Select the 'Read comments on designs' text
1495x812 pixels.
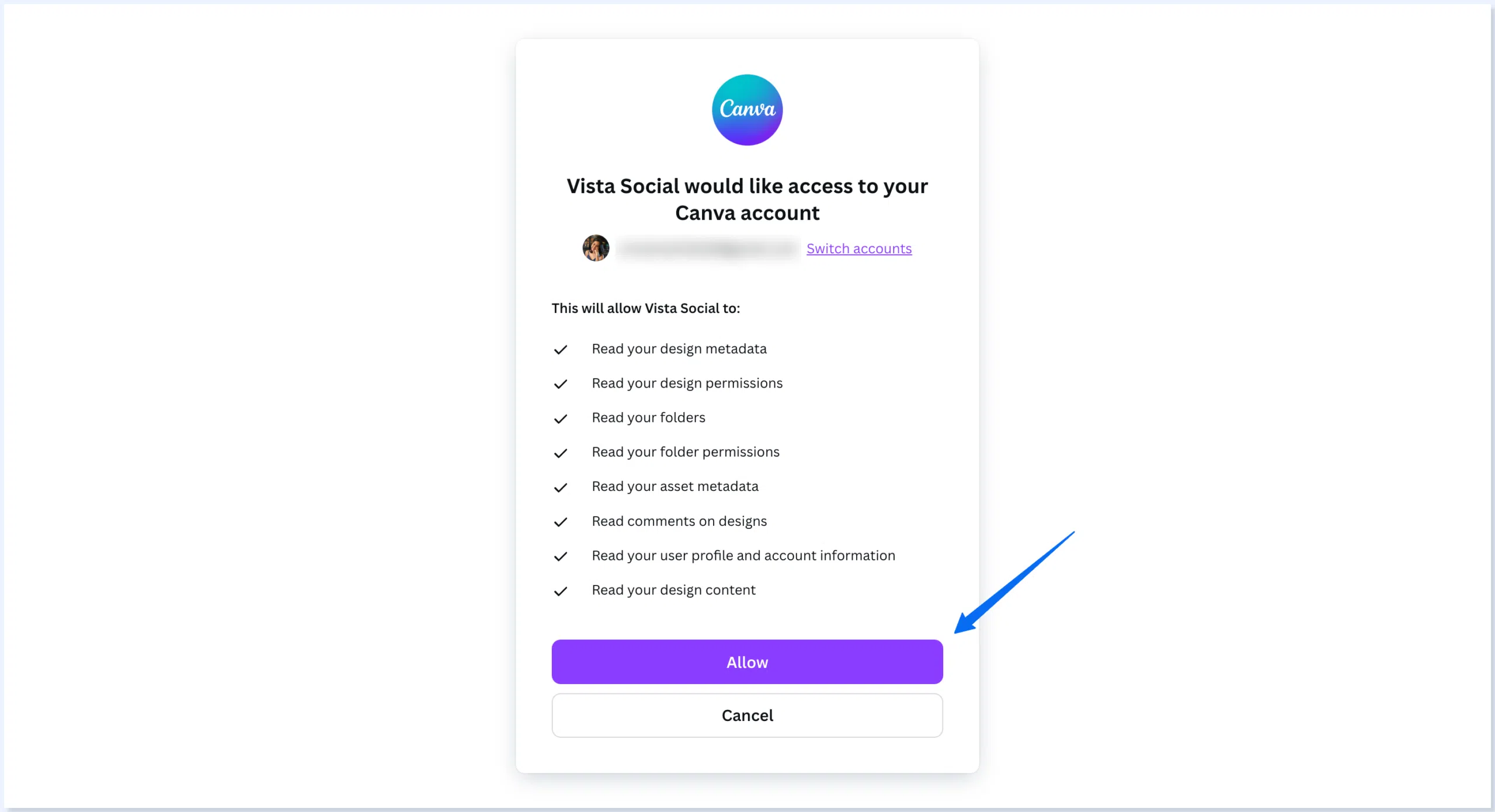pyautogui.click(x=679, y=521)
